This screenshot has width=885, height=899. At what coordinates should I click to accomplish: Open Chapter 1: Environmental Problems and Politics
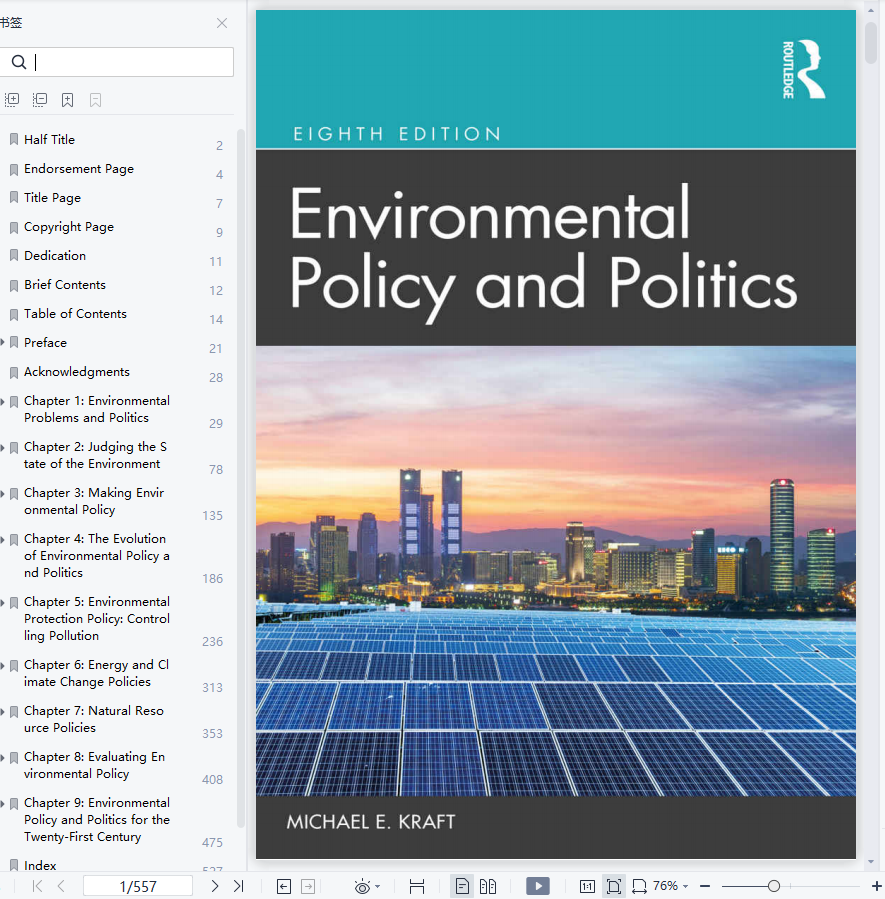[97, 409]
